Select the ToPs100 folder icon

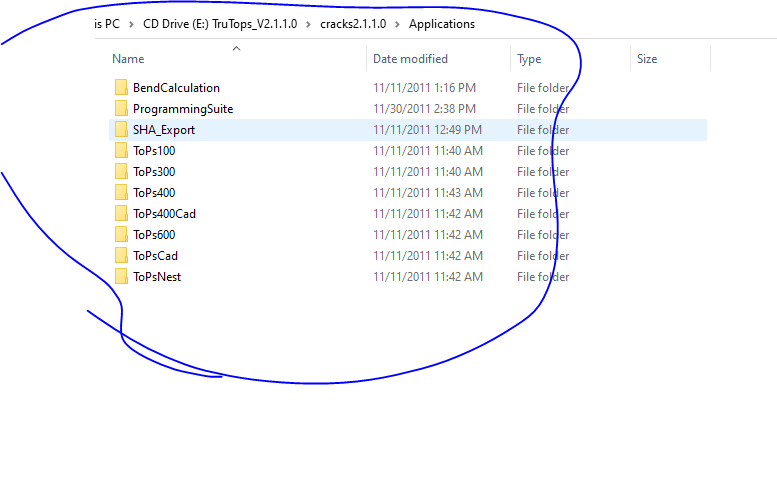click(x=121, y=150)
